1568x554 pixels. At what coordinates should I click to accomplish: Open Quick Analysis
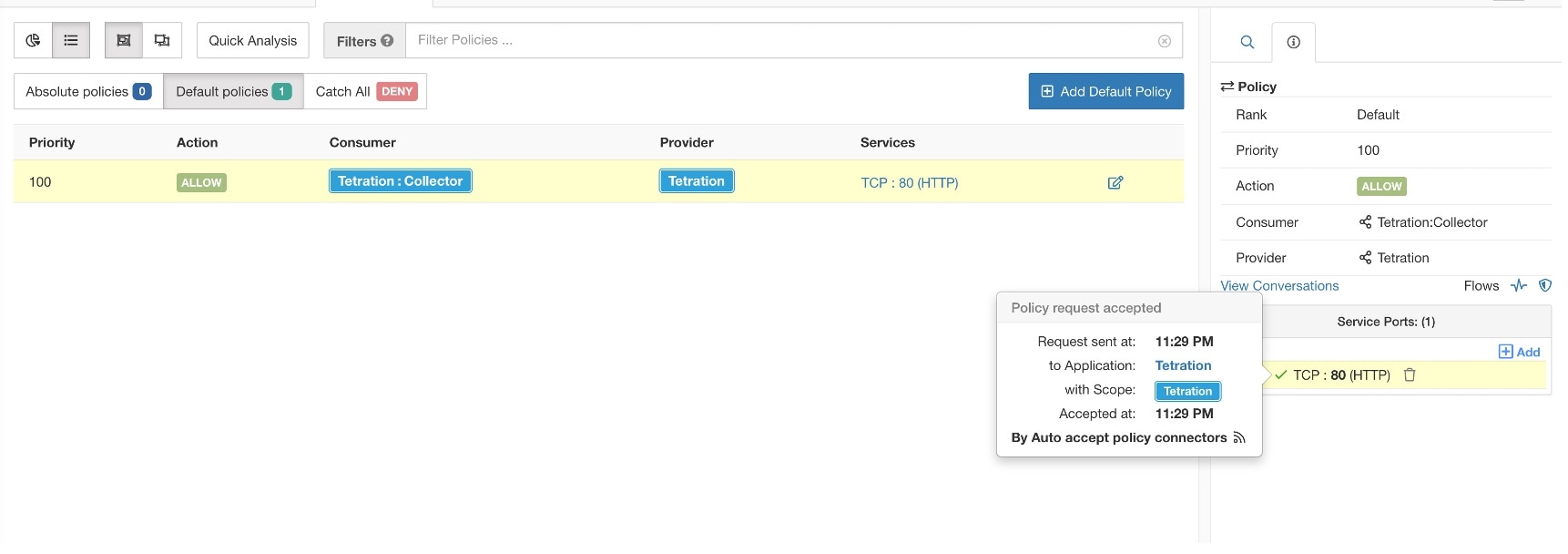[253, 40]
